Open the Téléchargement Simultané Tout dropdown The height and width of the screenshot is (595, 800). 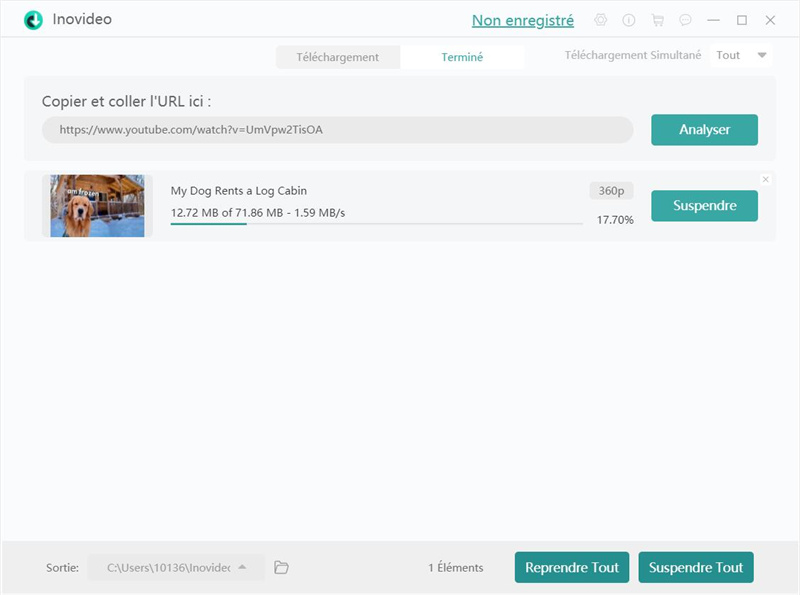[741, 55]
